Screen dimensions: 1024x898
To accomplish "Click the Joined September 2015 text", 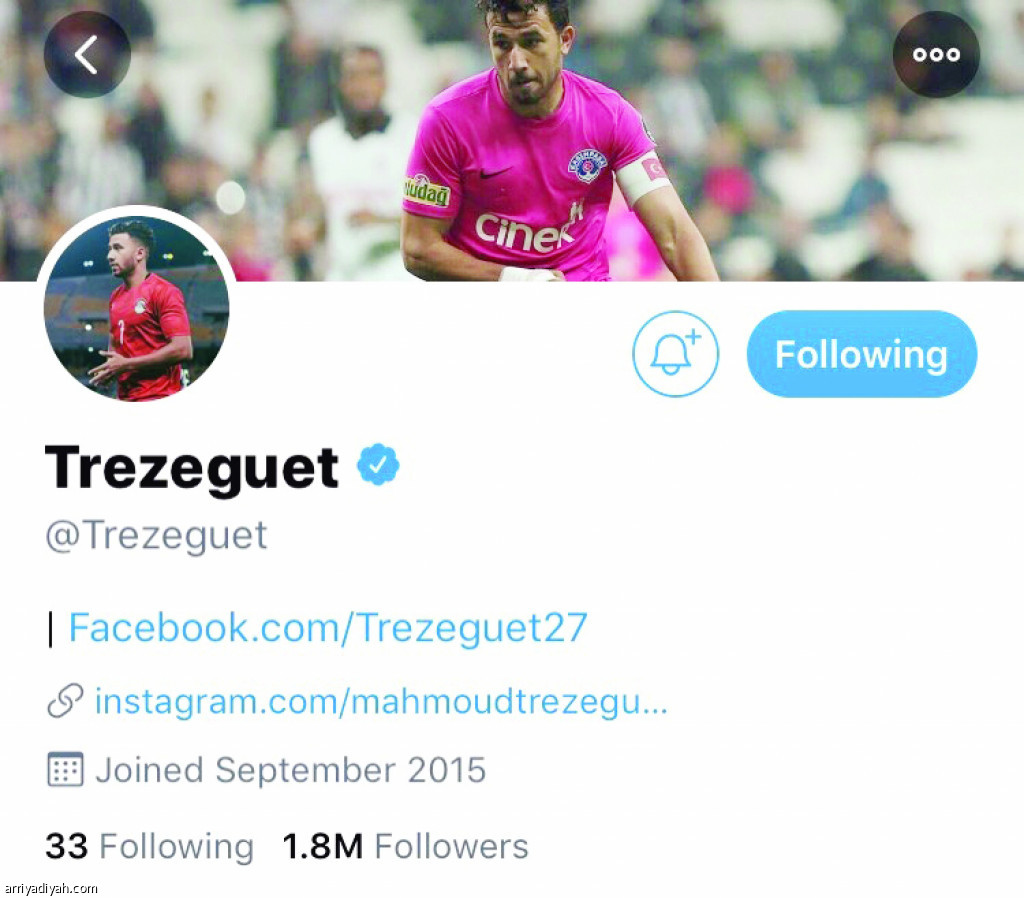I will point(291,770).
